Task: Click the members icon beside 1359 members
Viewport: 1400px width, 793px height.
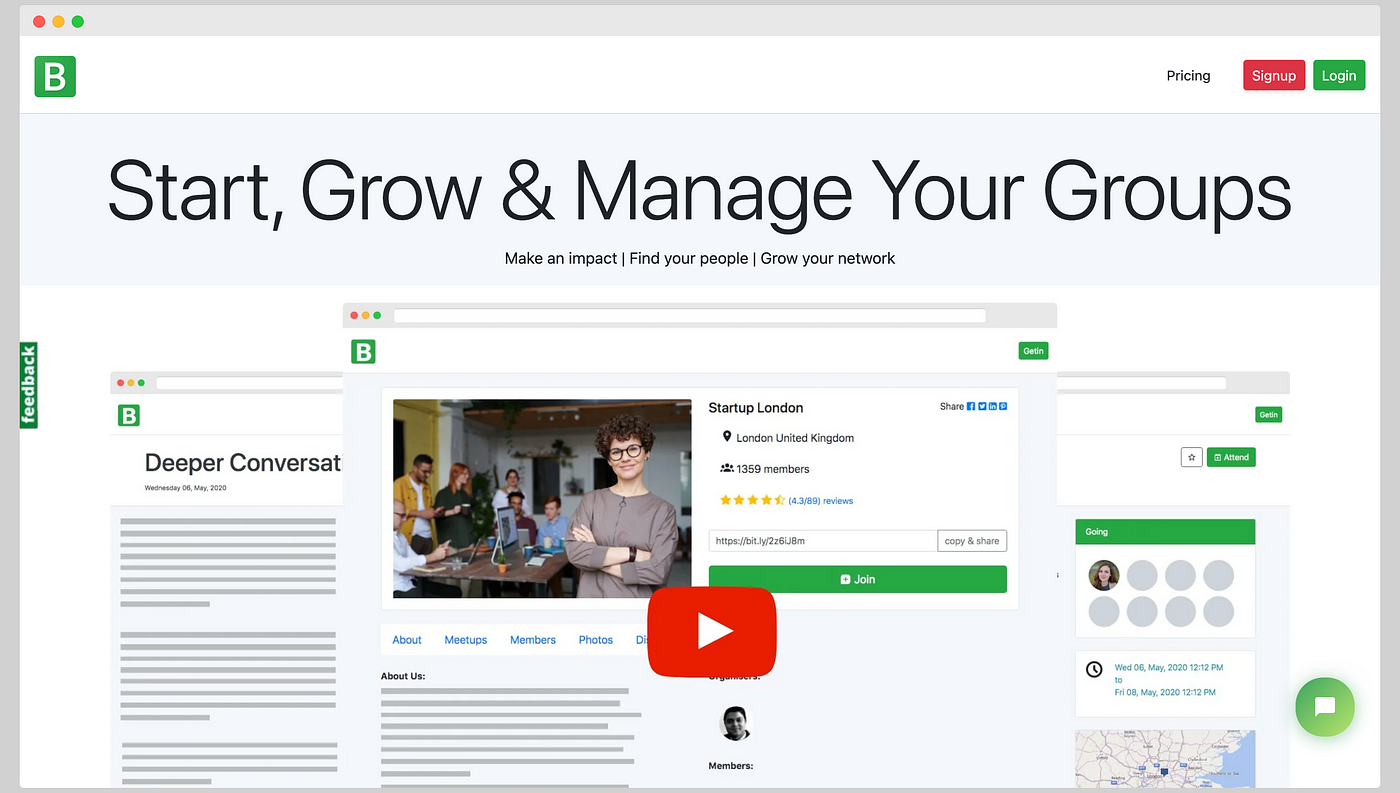Action: 727,468
